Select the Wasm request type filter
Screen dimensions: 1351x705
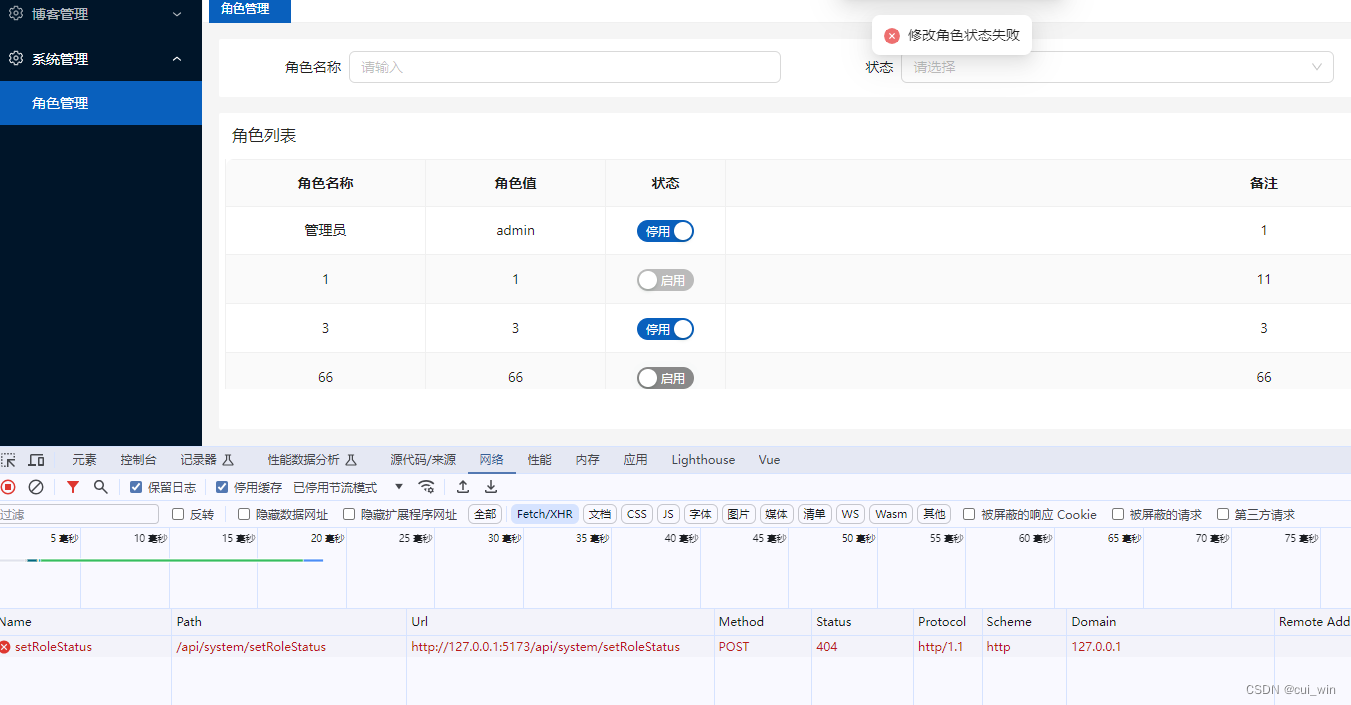click(891, 514)
